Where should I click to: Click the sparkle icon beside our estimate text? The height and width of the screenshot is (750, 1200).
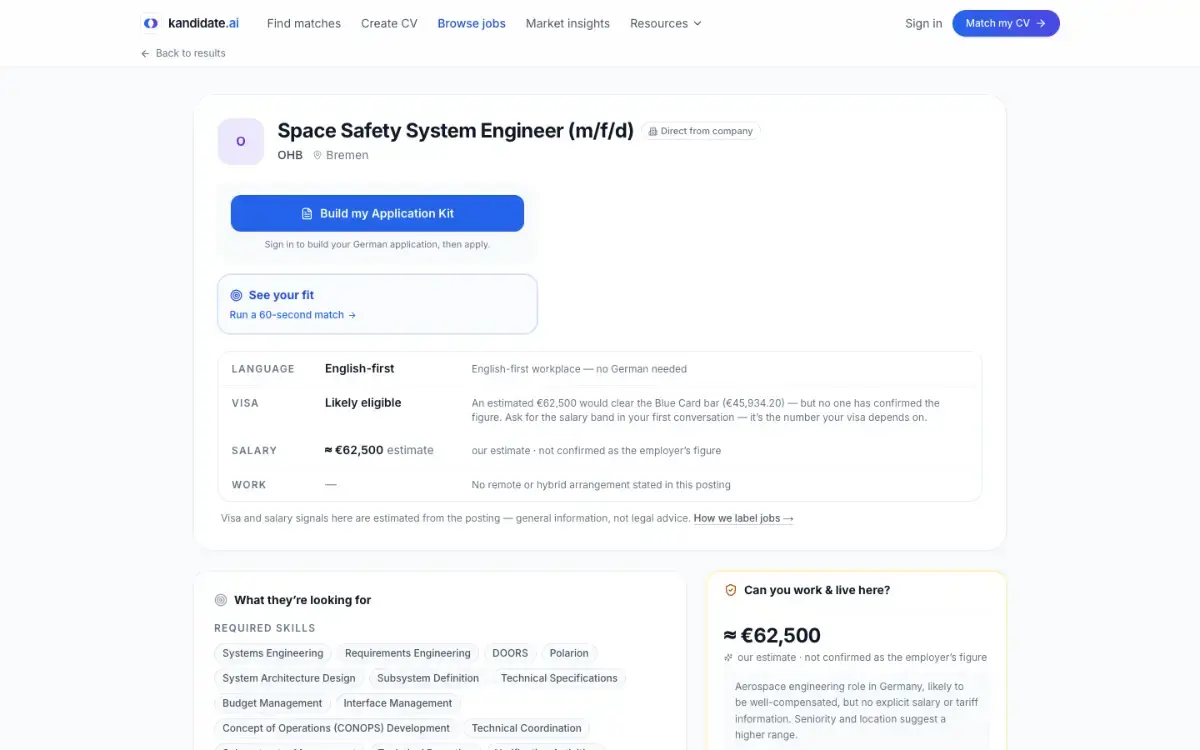coord(729,658)
